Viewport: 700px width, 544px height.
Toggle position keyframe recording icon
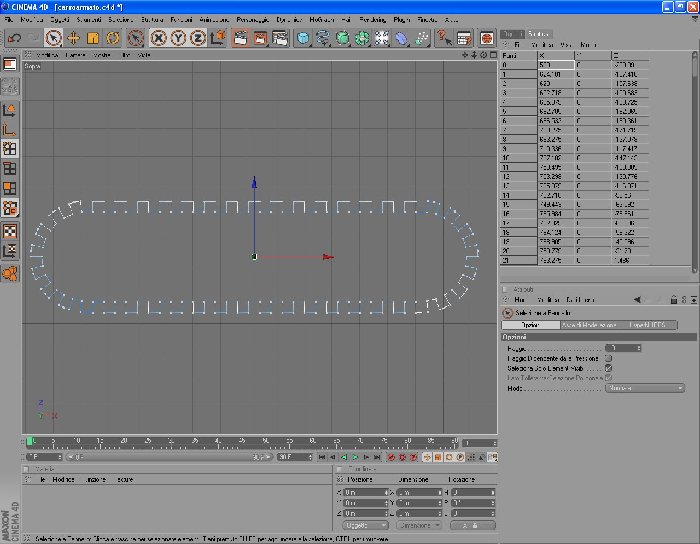427,457
